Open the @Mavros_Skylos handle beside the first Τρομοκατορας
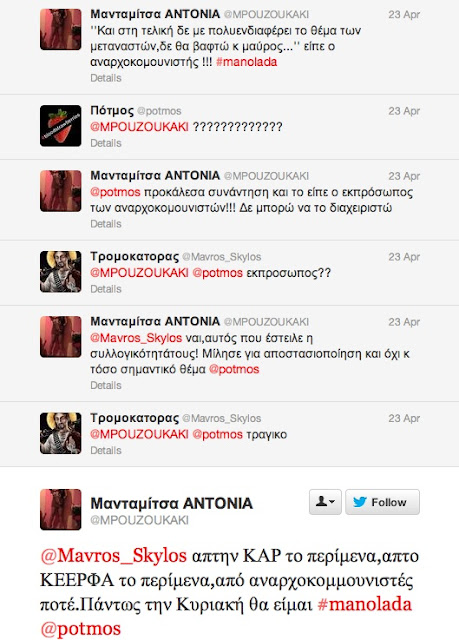The width and height of the screenshot is (459, 640). [x=222, y=257]
